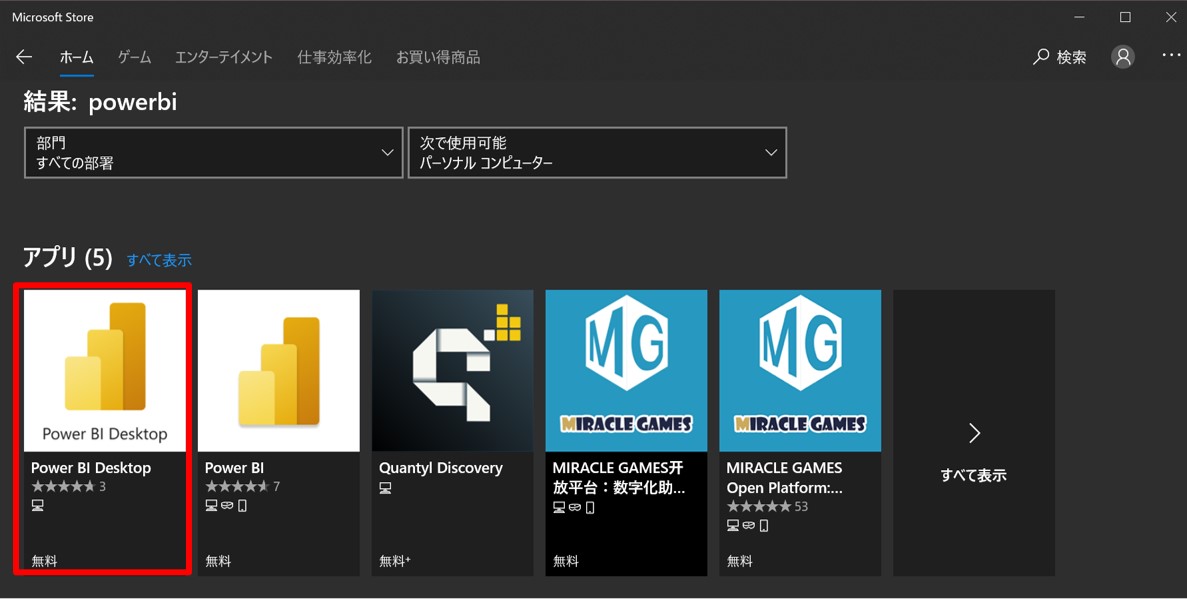Expand the 次で使用可能 device dropdown
Viewport: 1187px width, 599px height.
(x=597, y=153)
